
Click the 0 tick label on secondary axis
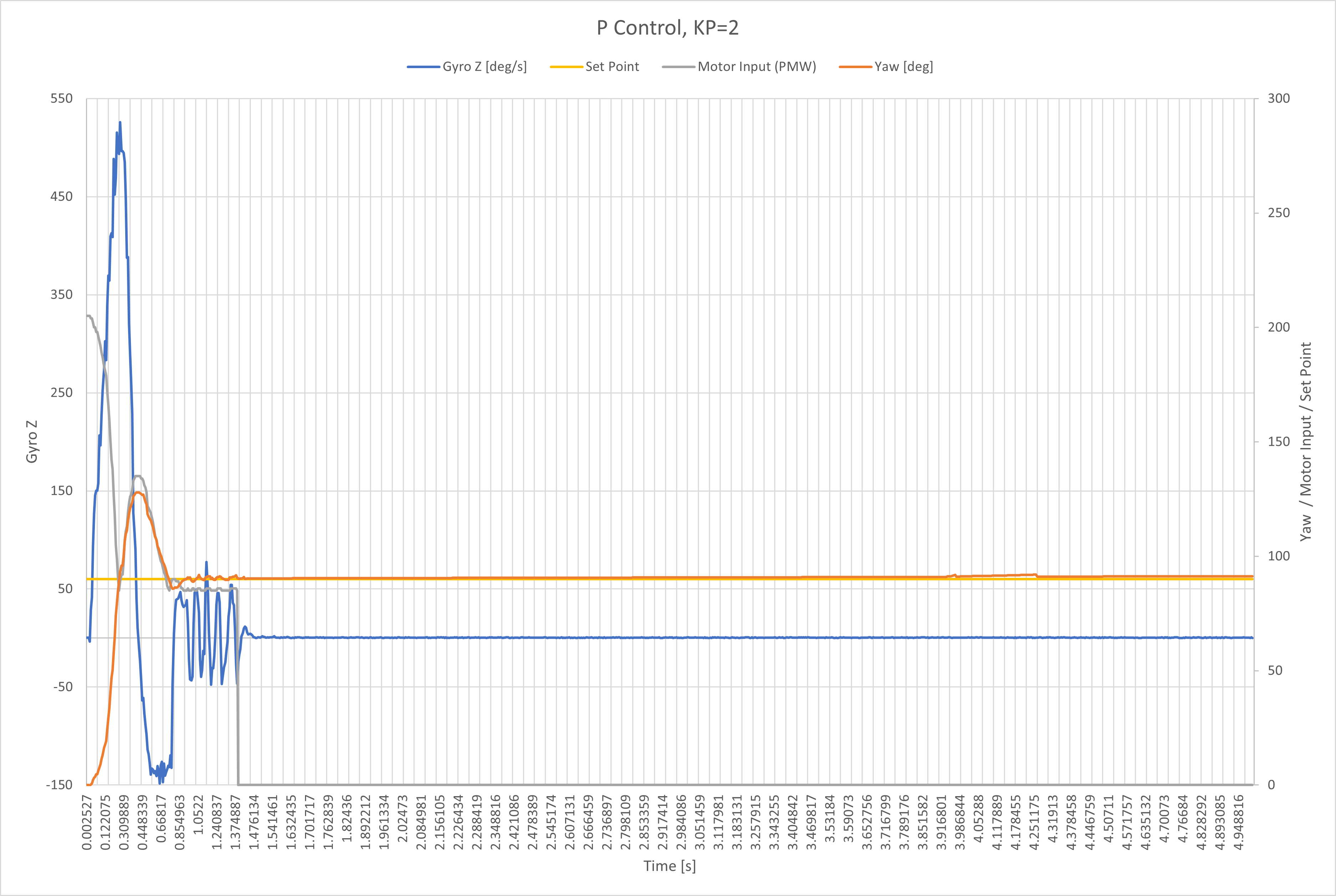pos(1271,785)
